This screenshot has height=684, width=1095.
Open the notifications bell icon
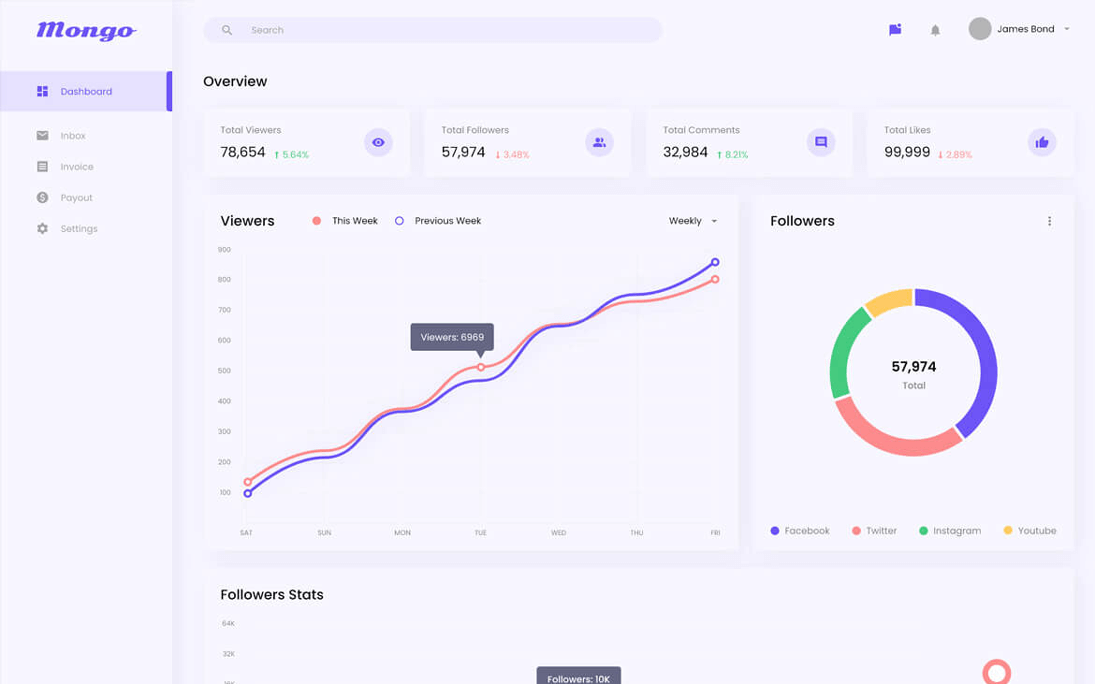(x=935, y=30)
